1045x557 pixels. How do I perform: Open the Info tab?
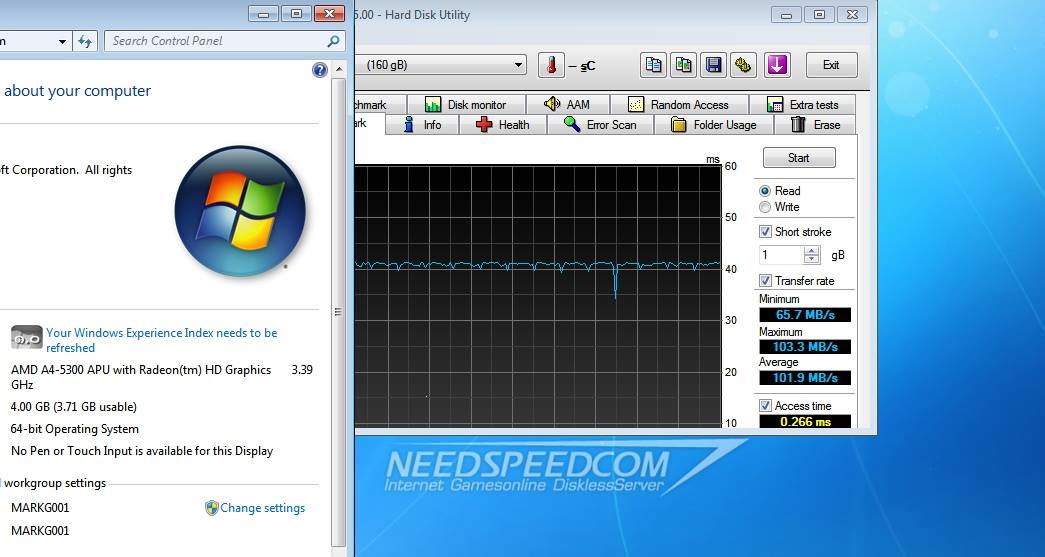[x=423, y=125]
